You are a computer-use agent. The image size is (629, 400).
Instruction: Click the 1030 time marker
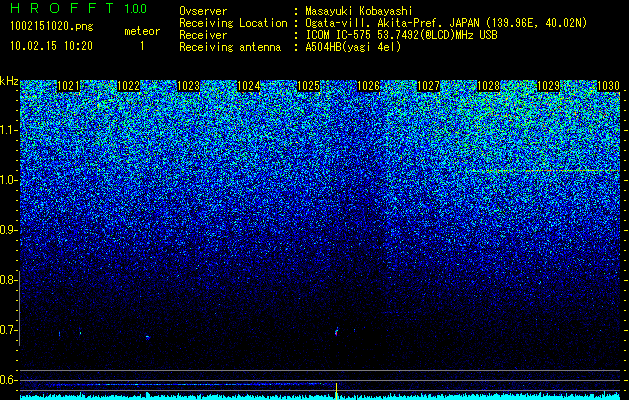coord(609,86)
